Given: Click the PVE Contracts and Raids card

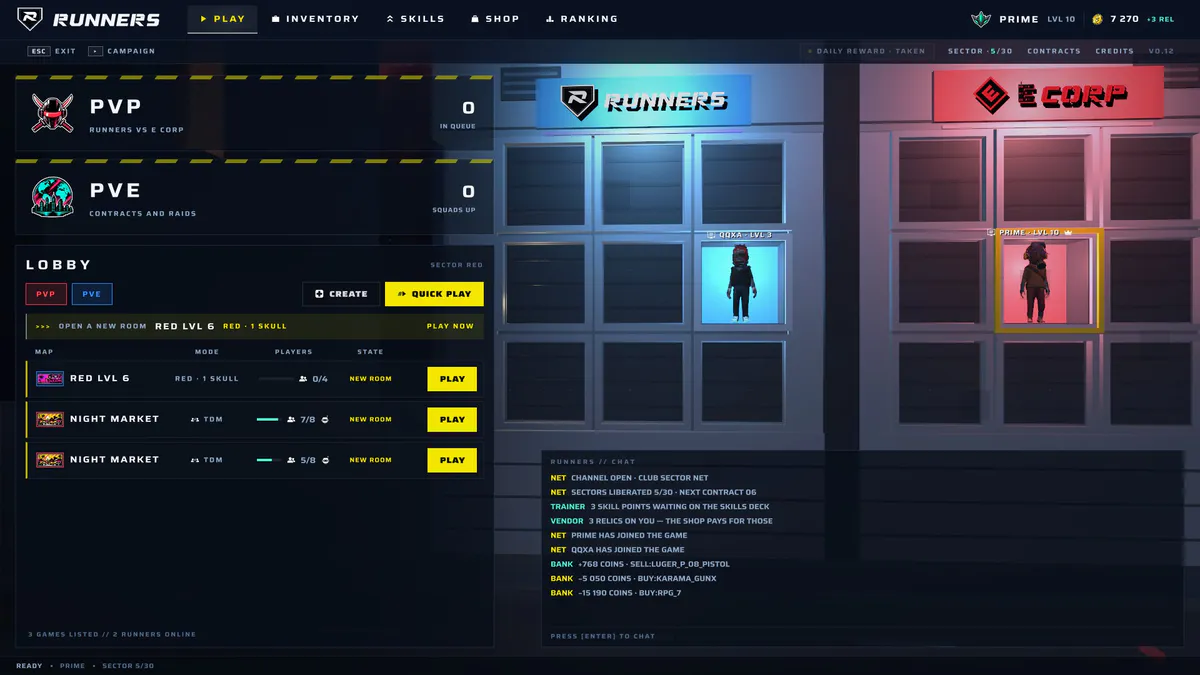Looking at the screenshot, I should click(x=254, y=198).
